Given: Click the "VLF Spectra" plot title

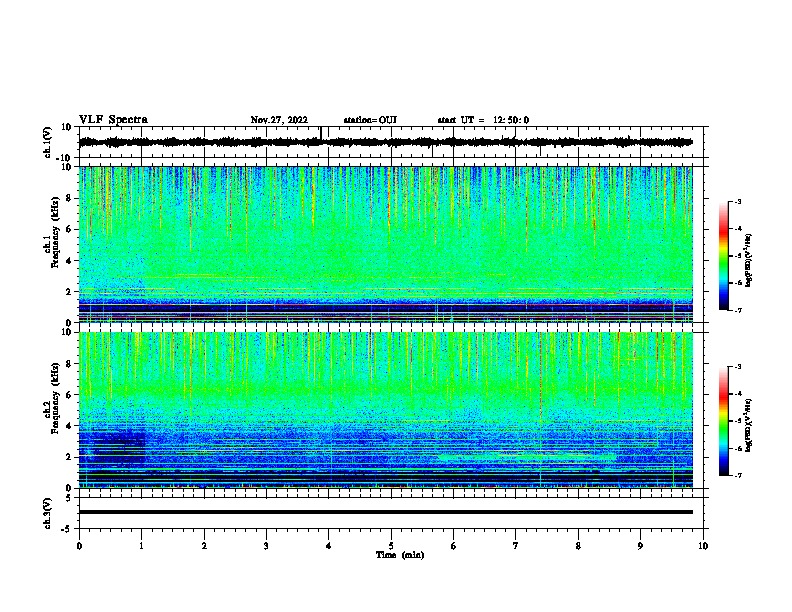Looking at the screenshot, I should (x=113, y=120).
